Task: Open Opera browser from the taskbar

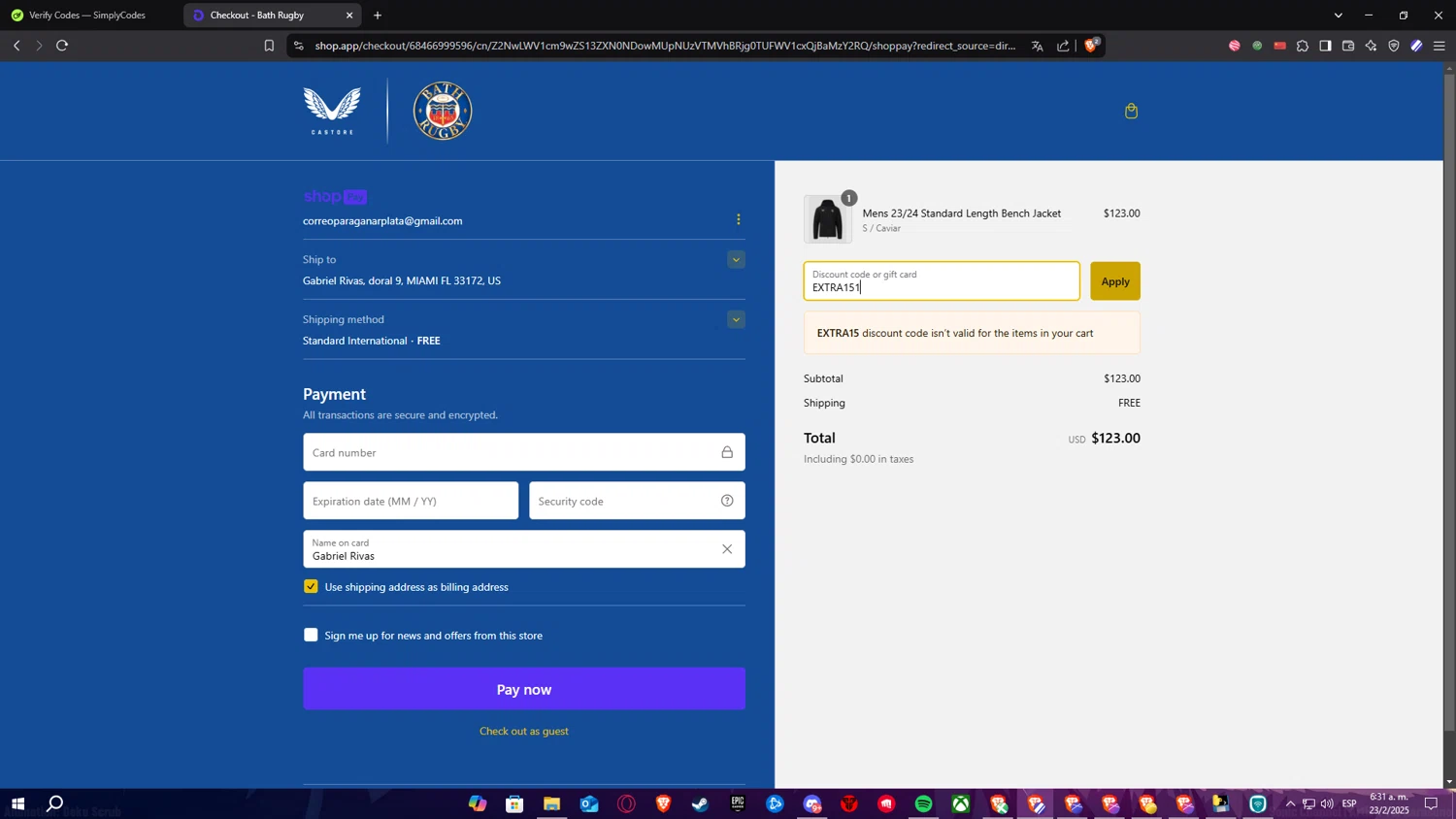Action: click(626, 803)
